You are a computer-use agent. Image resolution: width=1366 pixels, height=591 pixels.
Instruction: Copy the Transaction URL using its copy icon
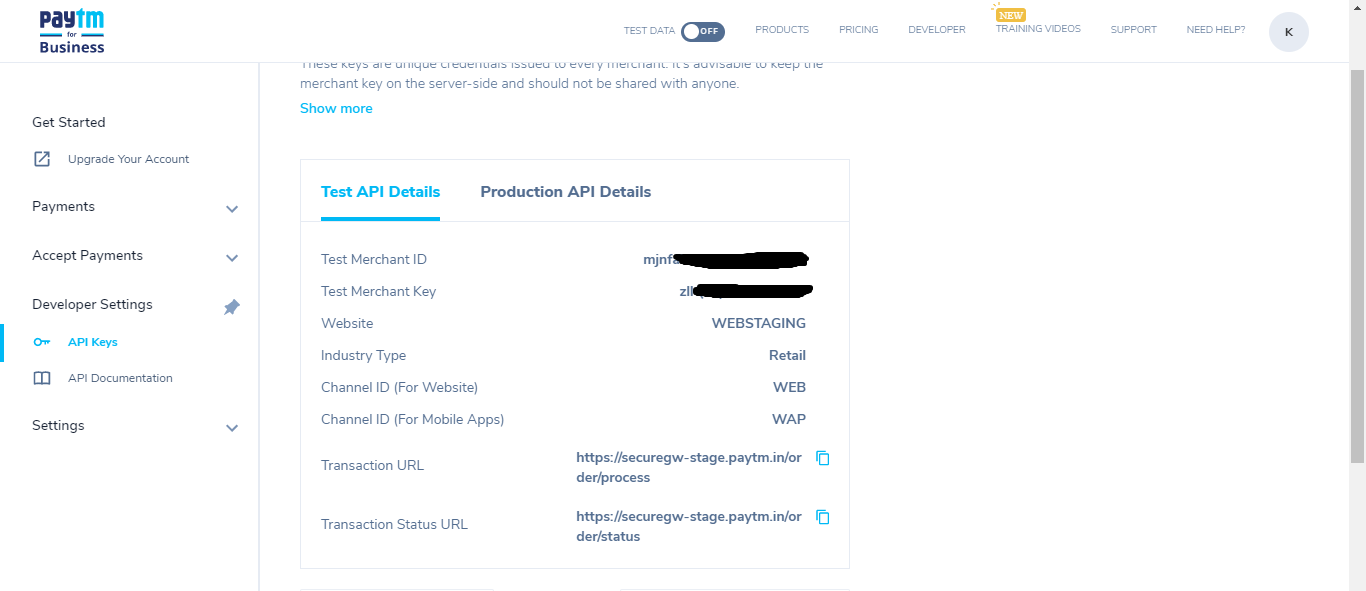822,458
